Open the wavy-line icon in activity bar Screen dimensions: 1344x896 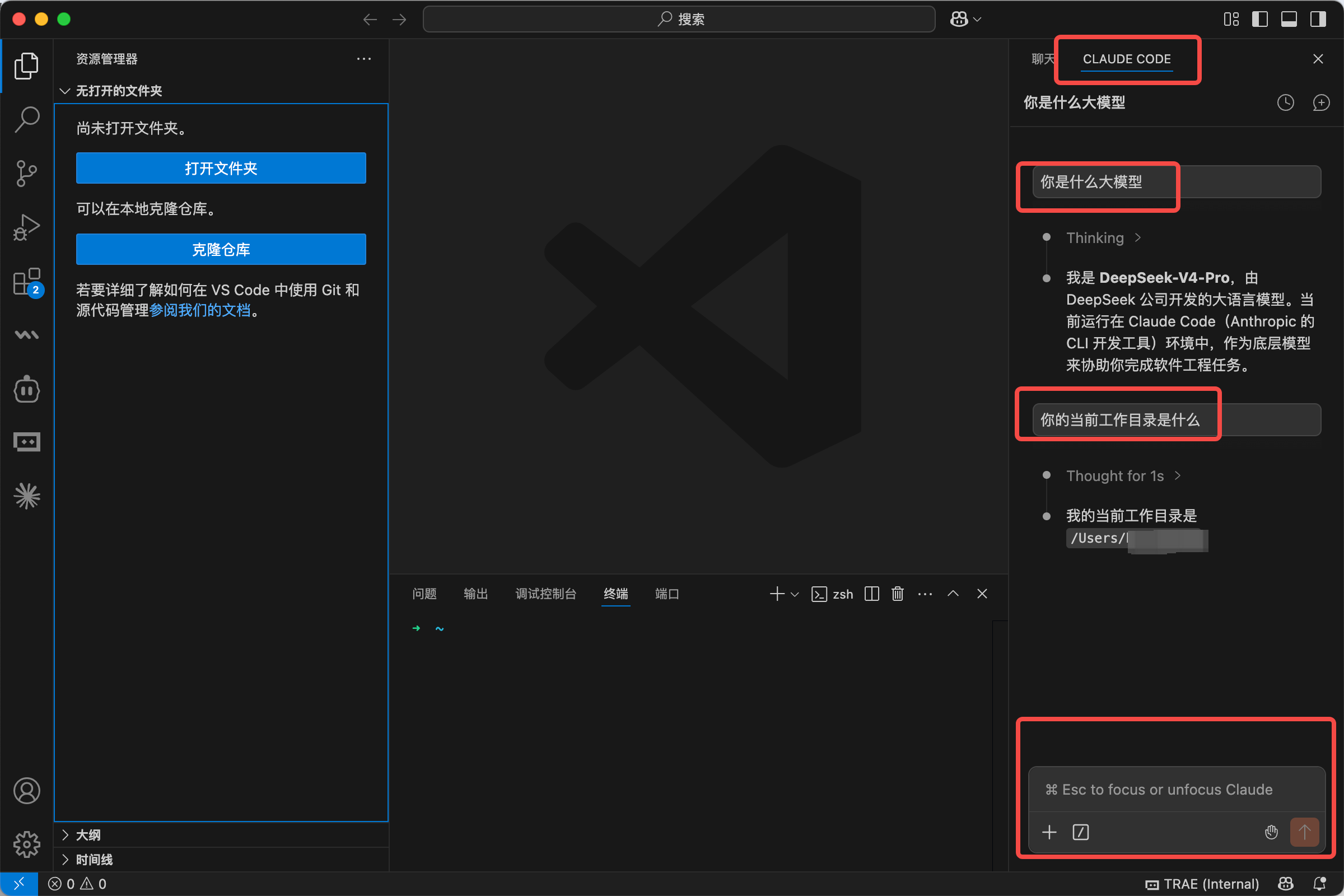[26, 335]
